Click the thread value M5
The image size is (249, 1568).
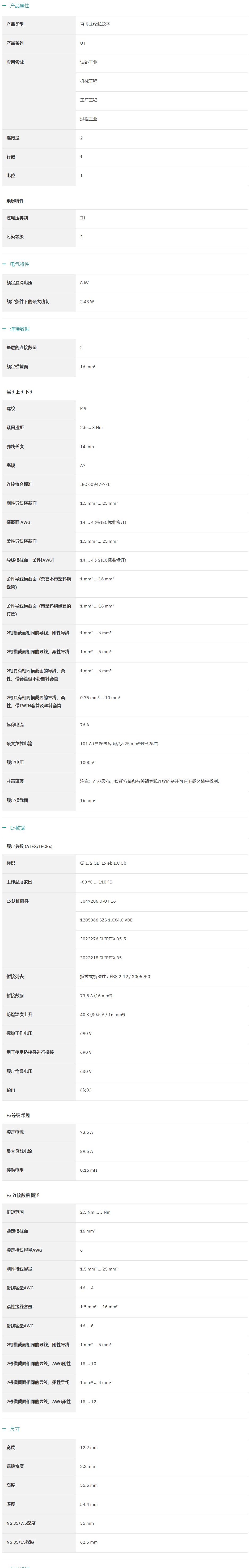point(83,409)
